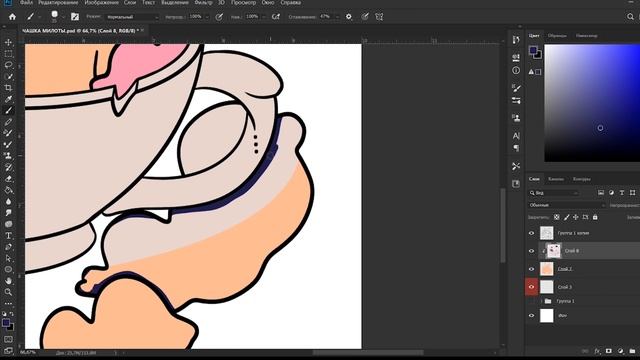
Task: Toggle pressure for opacity icon
Action: click(219, 17)
